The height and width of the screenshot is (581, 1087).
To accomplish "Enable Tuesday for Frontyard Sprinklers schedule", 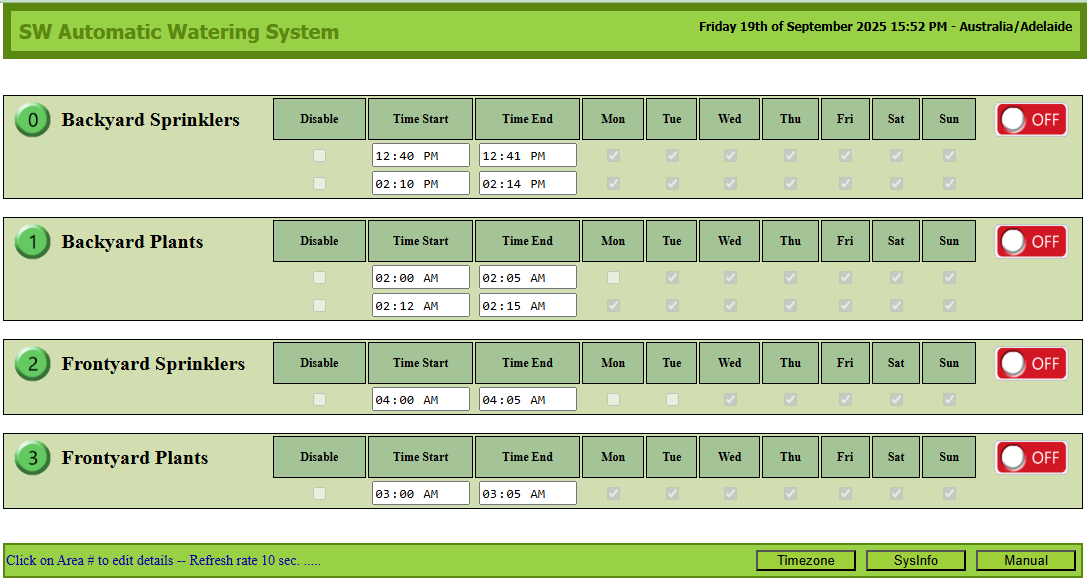I will point(672,400).
